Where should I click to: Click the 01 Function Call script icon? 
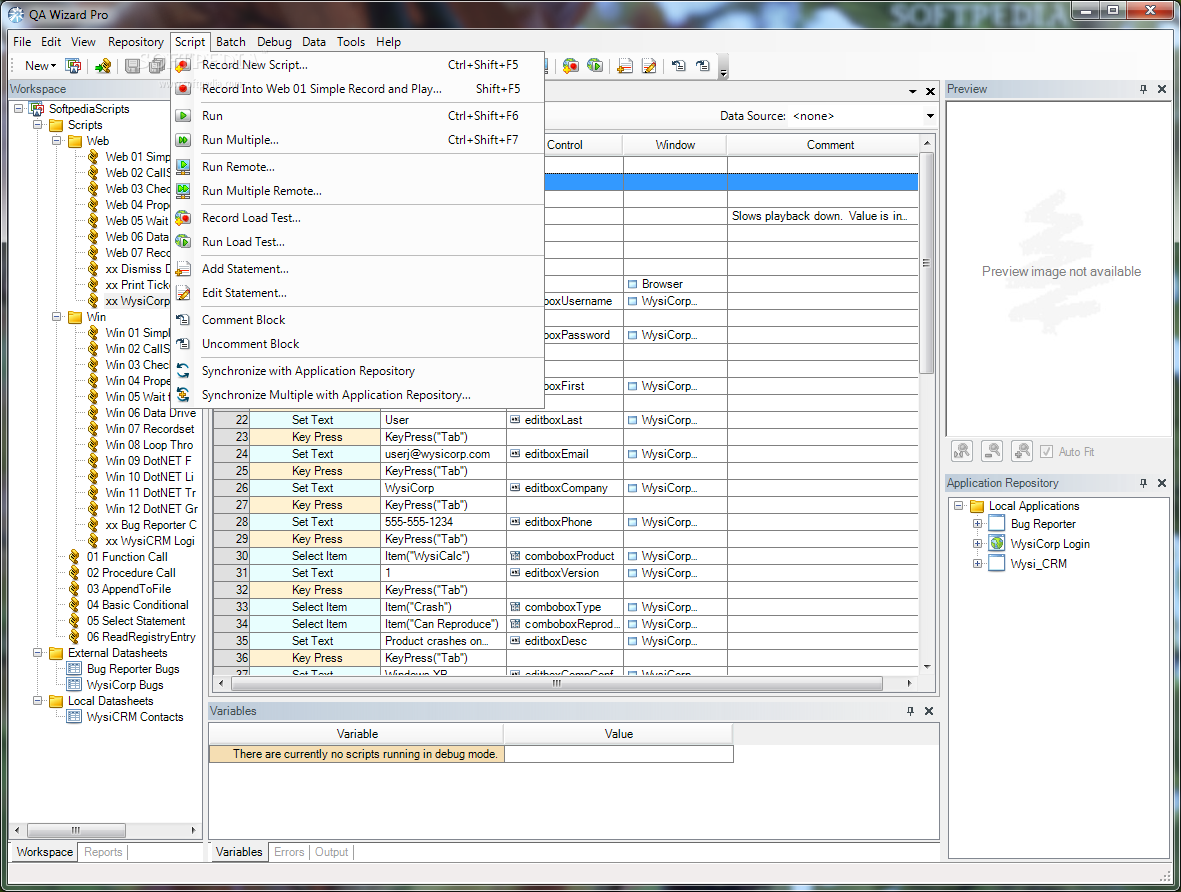pos(74,557)
